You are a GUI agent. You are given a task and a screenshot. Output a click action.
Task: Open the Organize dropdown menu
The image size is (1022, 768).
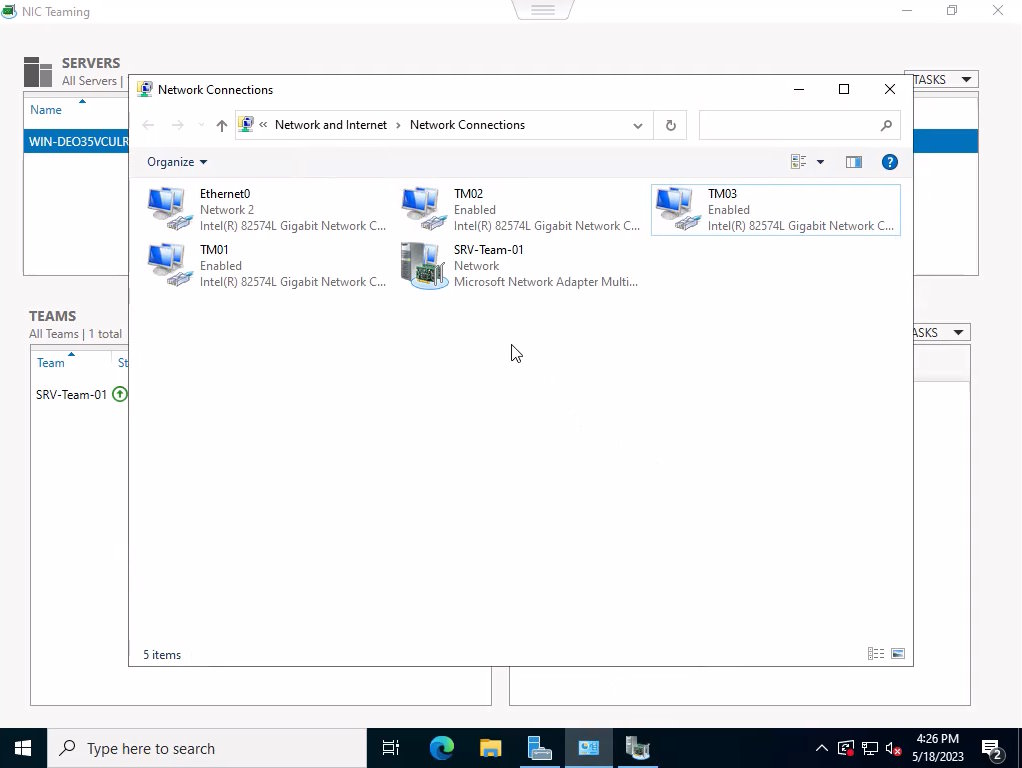coord(177,162)
